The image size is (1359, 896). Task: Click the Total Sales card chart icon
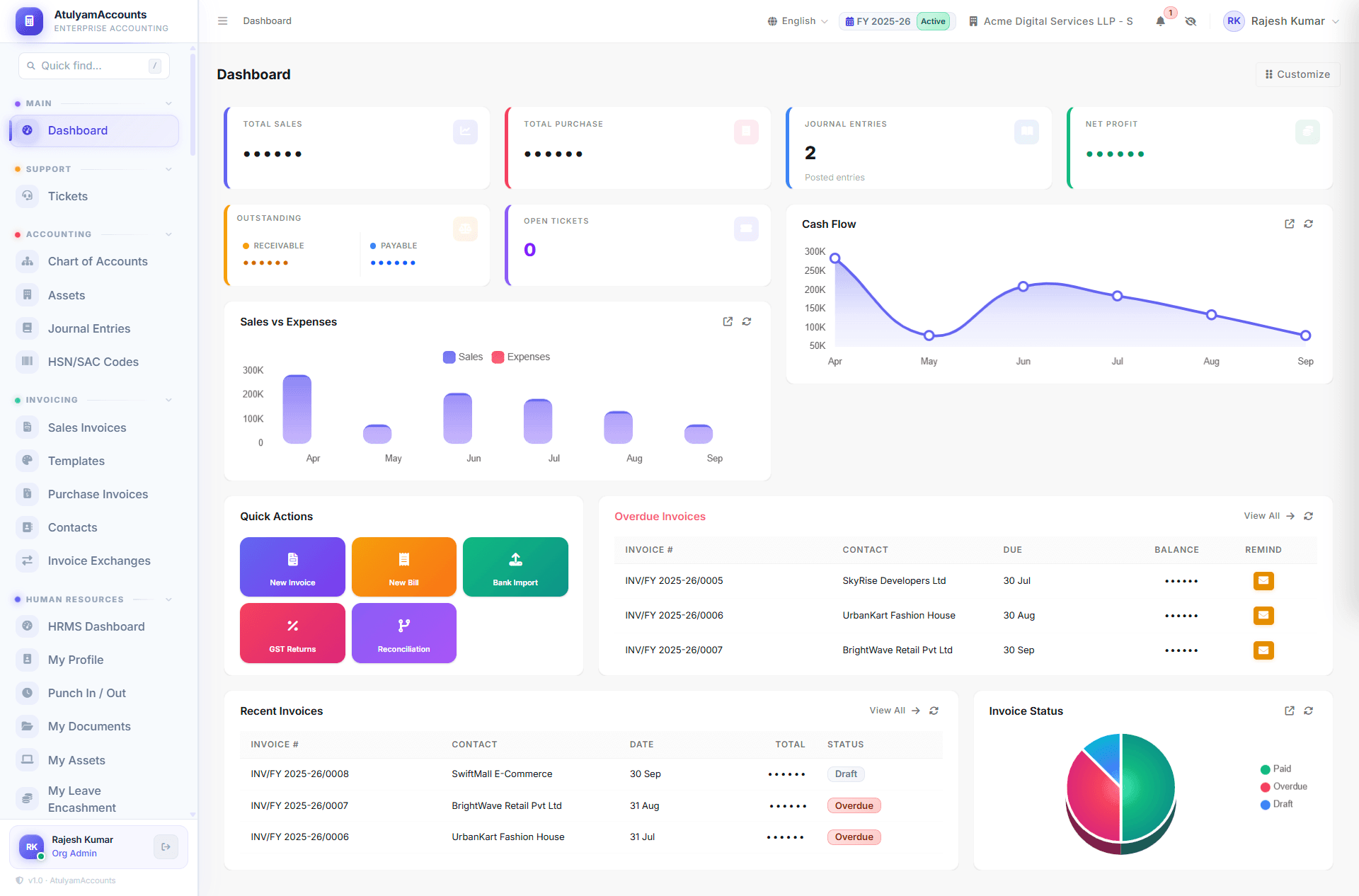point(465,132)
